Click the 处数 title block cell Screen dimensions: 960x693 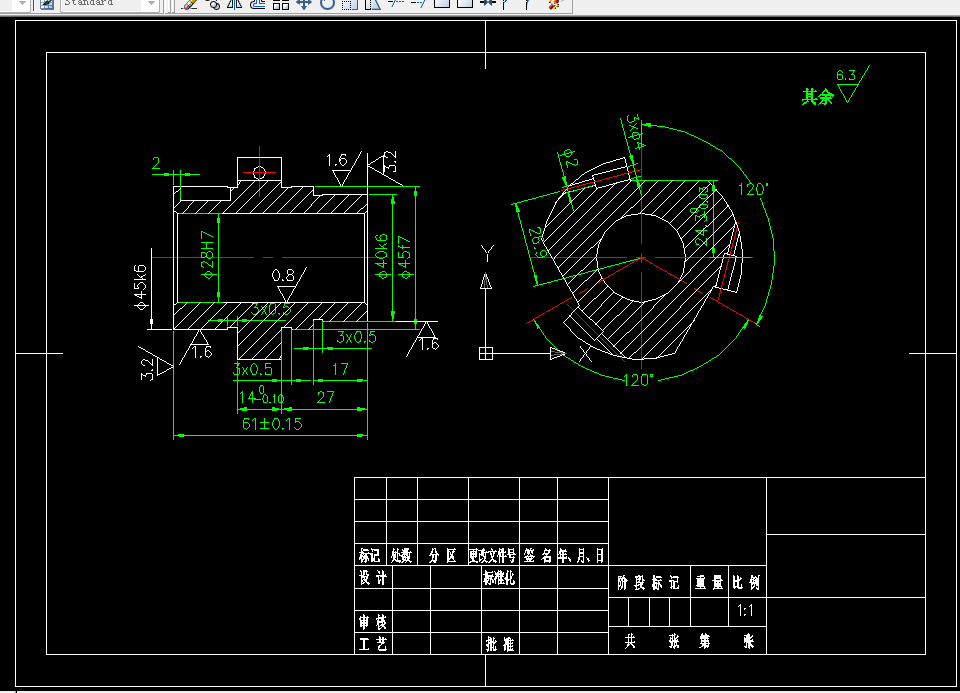(x=401, y=555)
